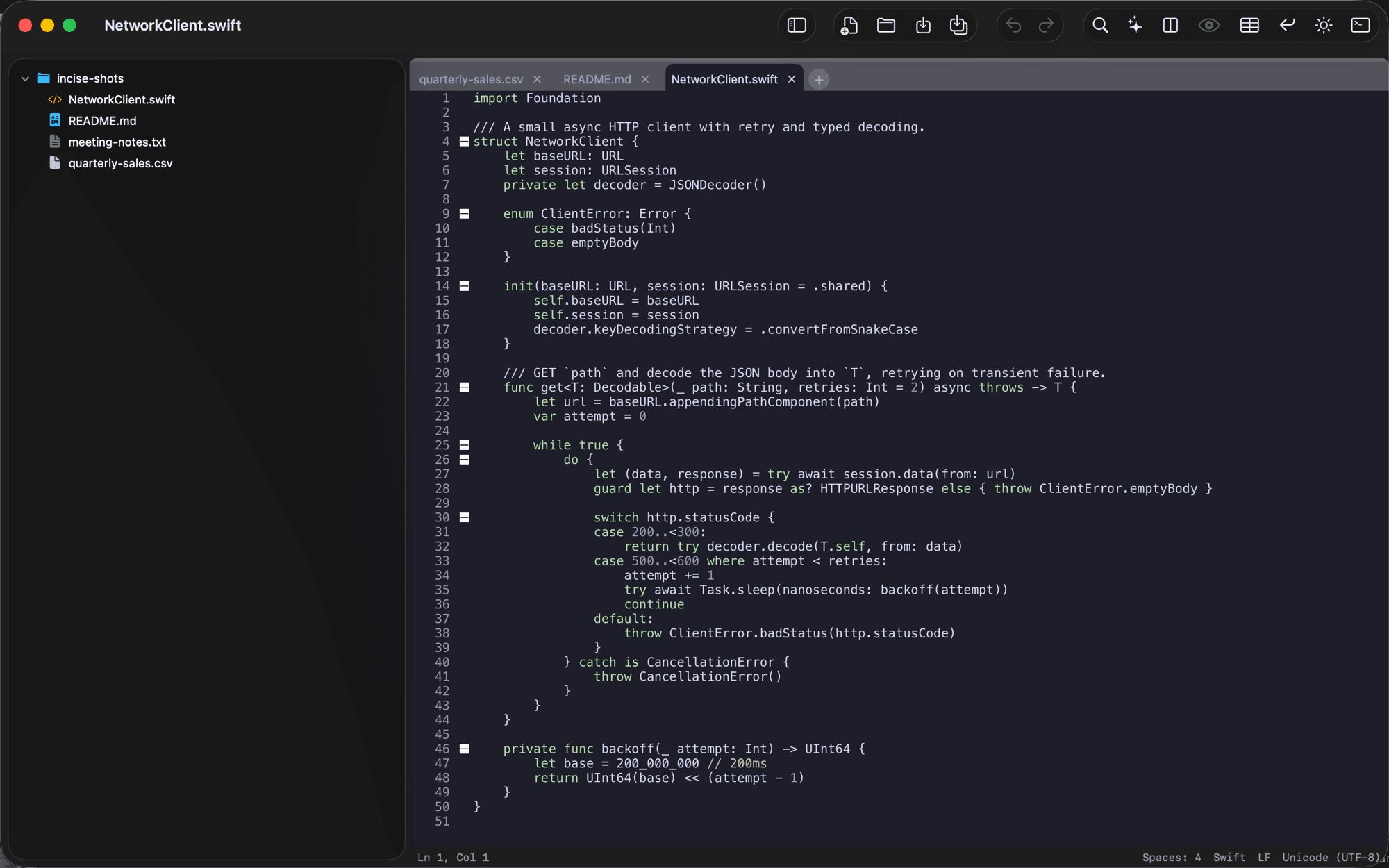The width and height of the screenshot is (1389, 868).
Task: Click the Ln 1, Col 1 status
Action: (453, 858)
